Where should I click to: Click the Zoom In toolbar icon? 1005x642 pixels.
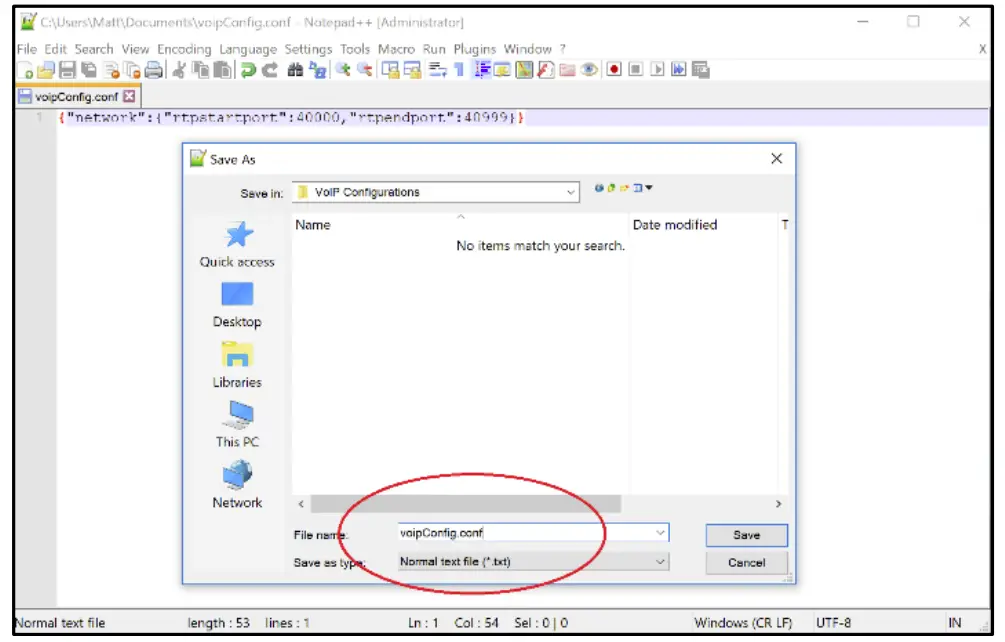(343, 70)
